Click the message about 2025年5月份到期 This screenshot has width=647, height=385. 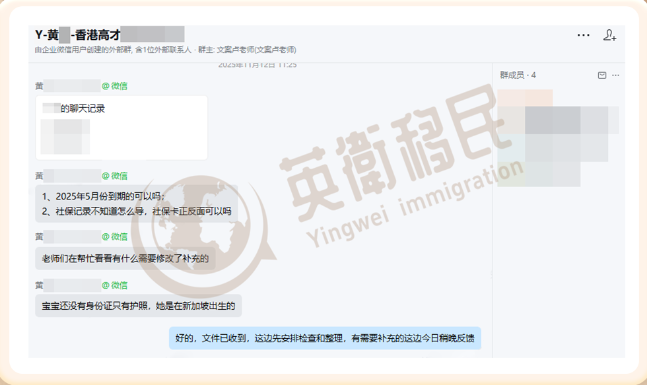[x=136, y=204]
